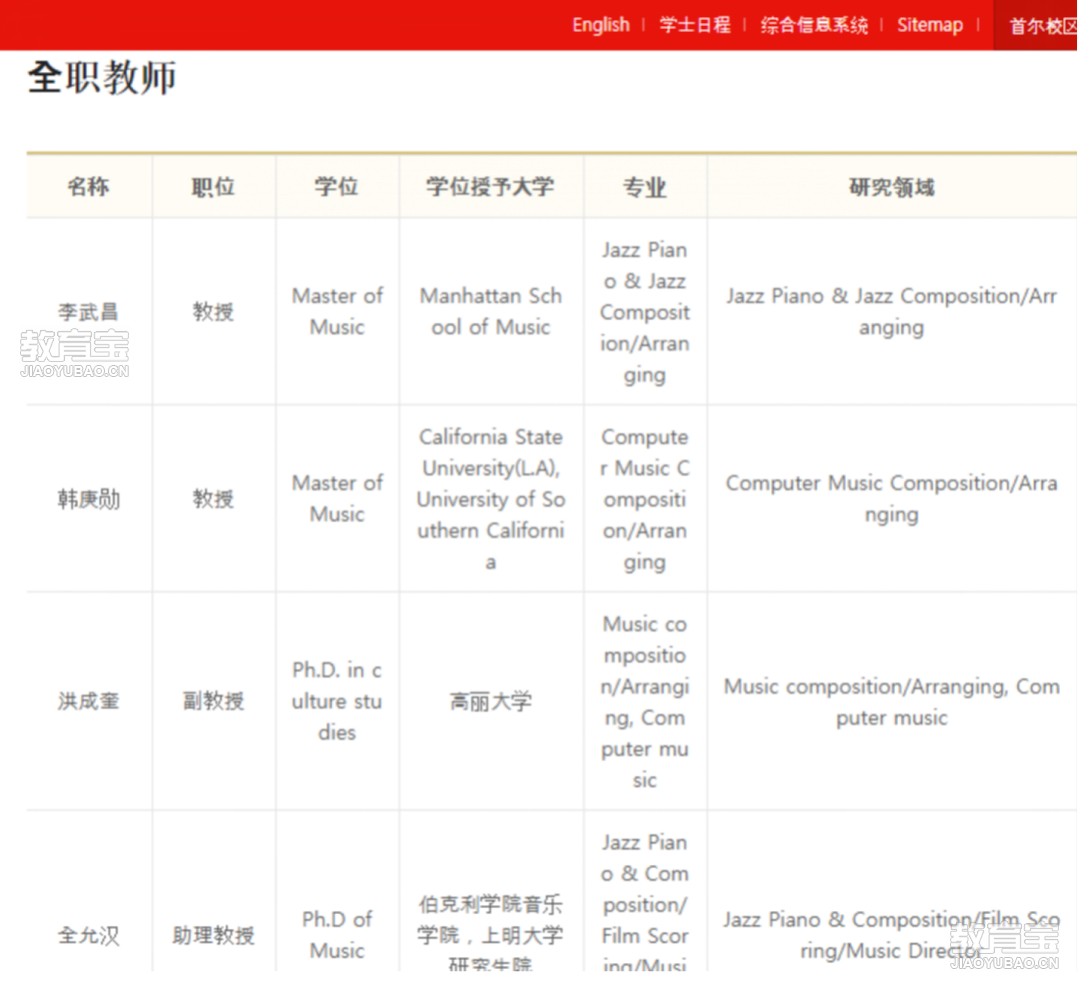Select the name 全允汉

pyautogui.click(x=89, y=936)
